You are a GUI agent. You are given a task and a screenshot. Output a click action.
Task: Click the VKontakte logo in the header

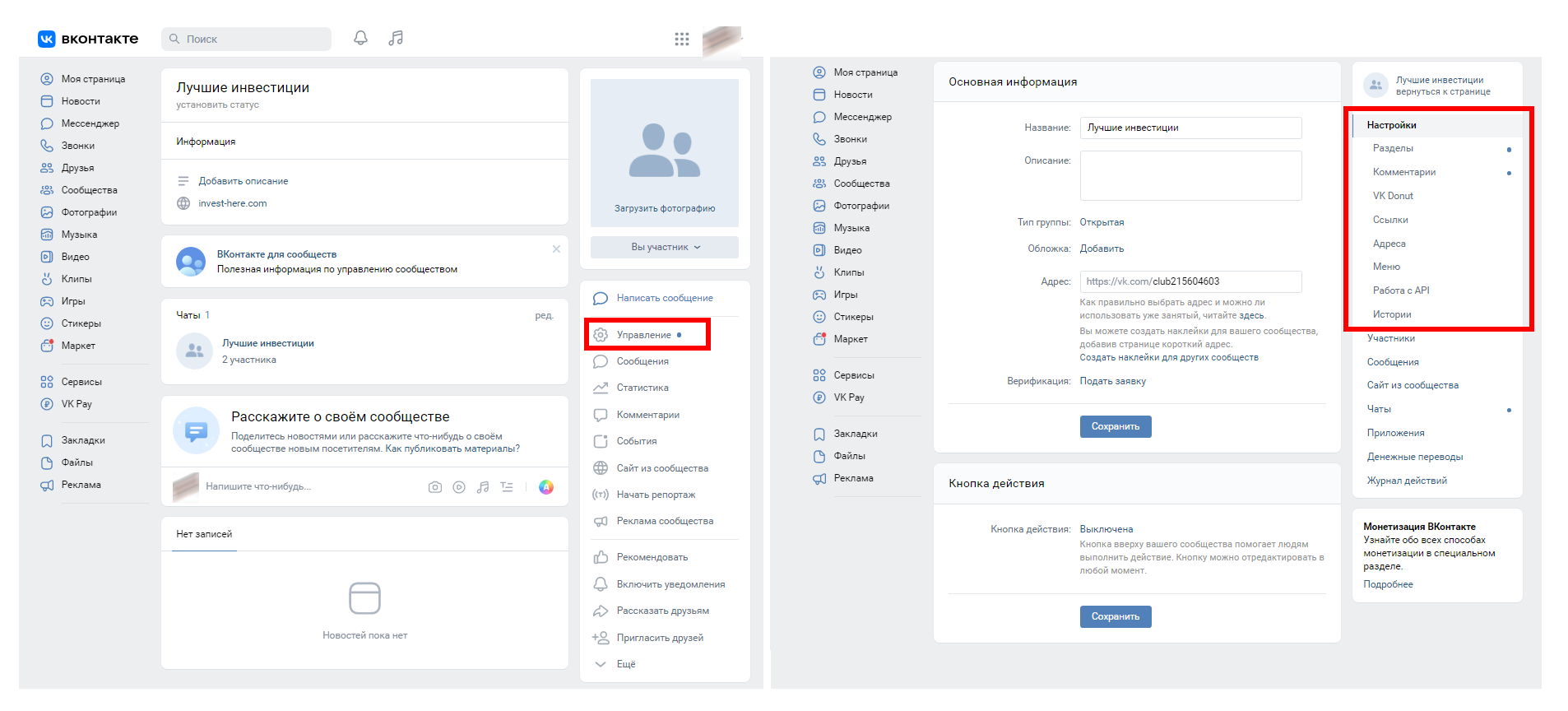pyautogui.click(x=88, y=39)
